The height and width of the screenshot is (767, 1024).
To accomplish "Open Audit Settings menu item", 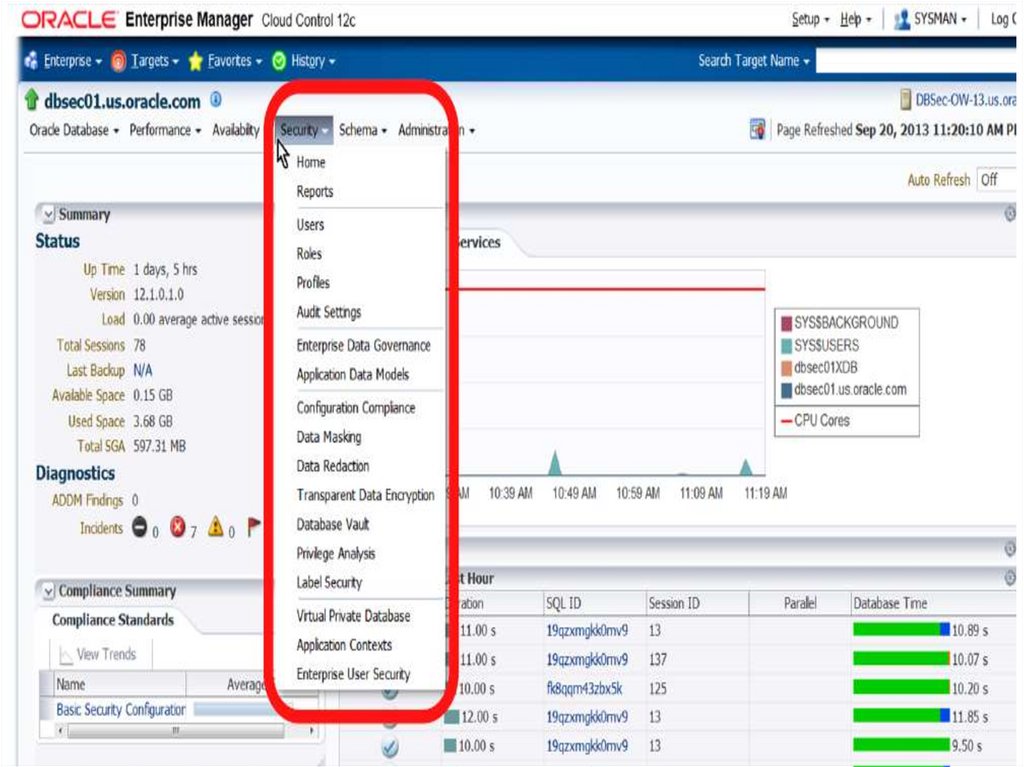I will click(x=328, y=312).
